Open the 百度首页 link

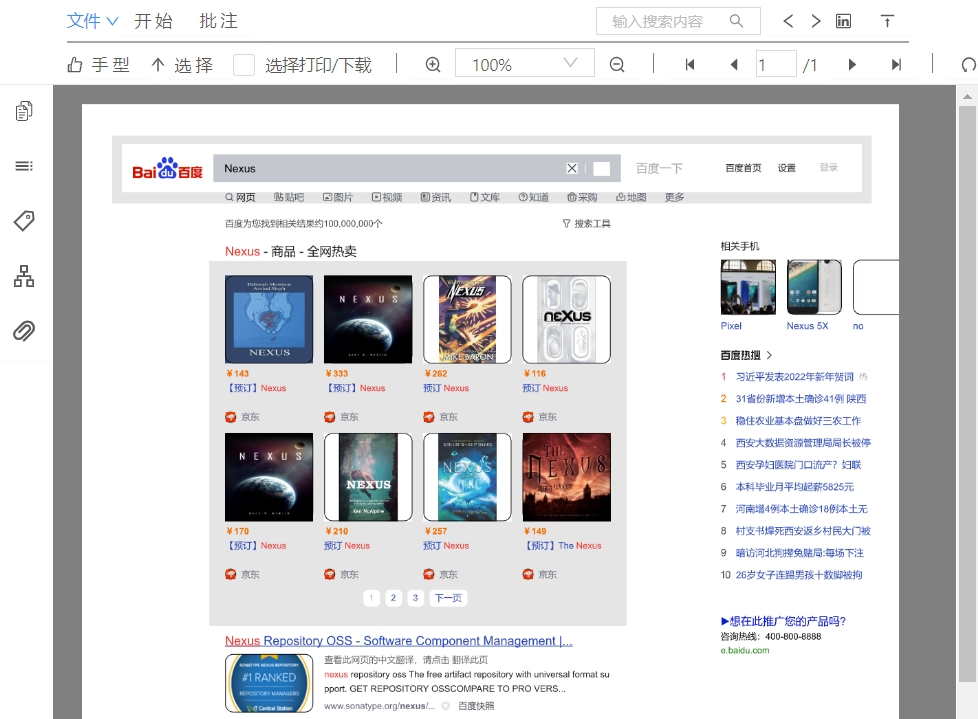[743, 168]
